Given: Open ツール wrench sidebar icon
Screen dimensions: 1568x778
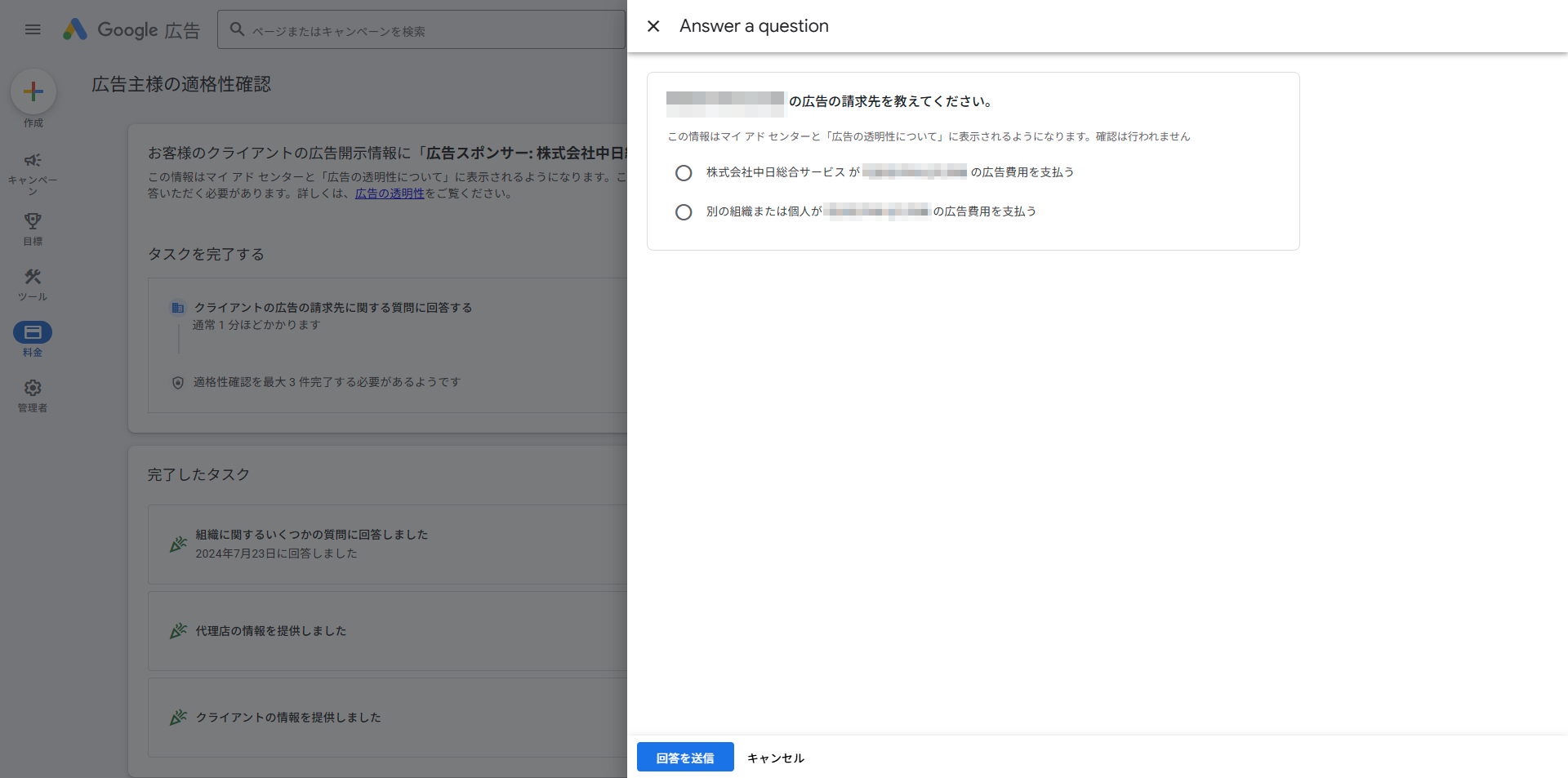Looking at the screenshot, I should pos(33,277).
